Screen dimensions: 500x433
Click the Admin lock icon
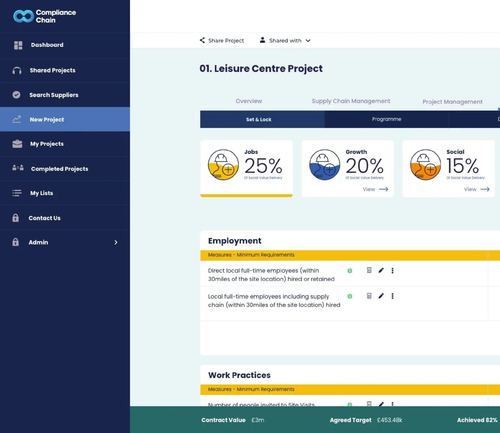click(x=15, y=242)
